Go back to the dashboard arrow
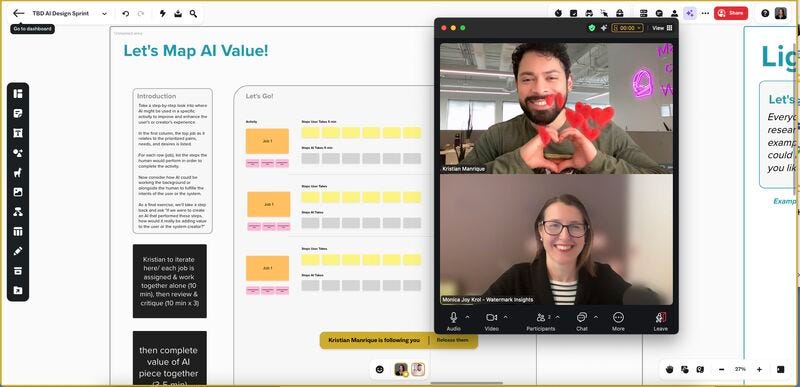The height and width of the screenshot is (387, 800). [x=18, y=14]
